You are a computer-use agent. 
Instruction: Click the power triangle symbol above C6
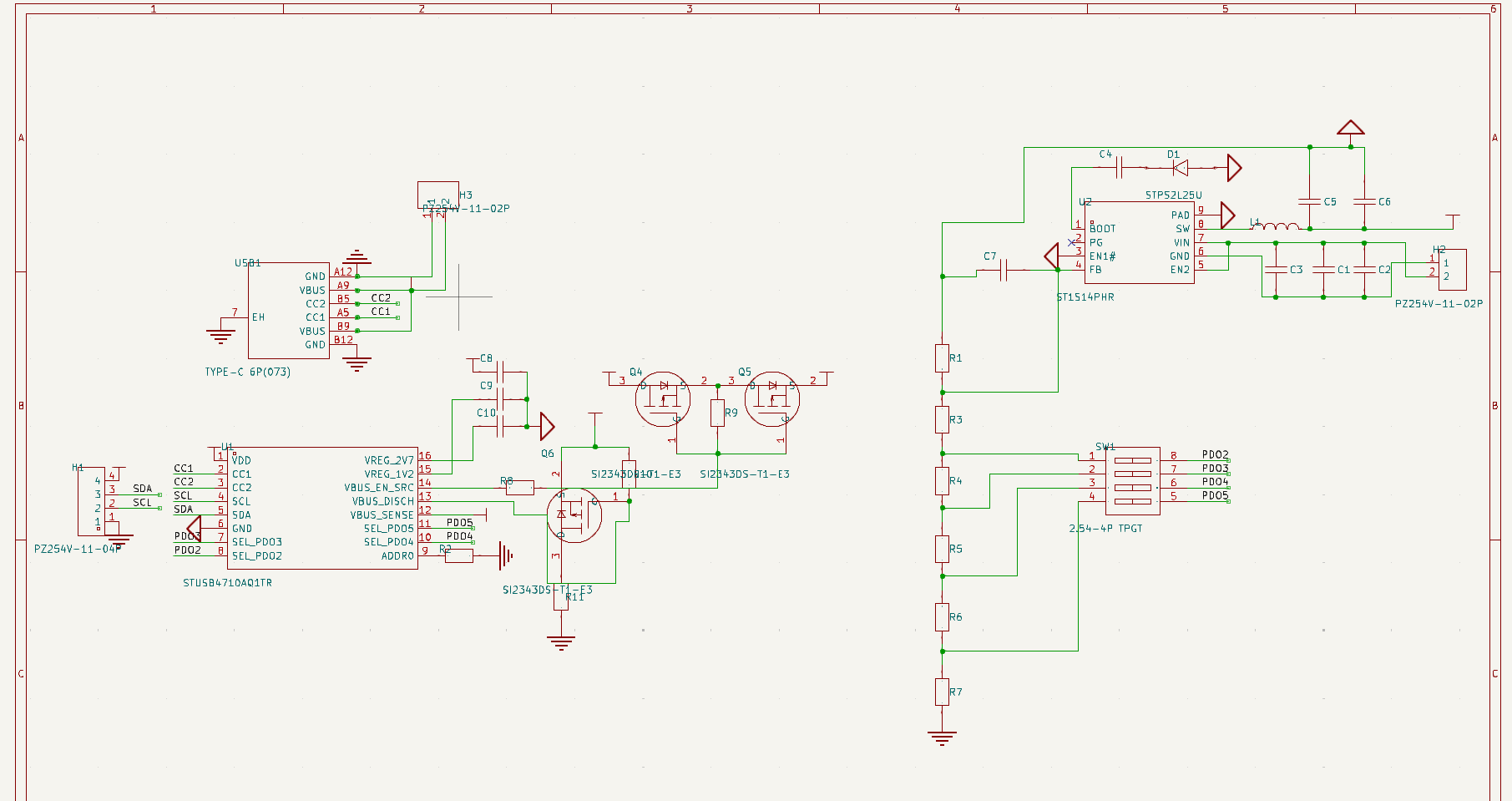tap(1350, 128)
